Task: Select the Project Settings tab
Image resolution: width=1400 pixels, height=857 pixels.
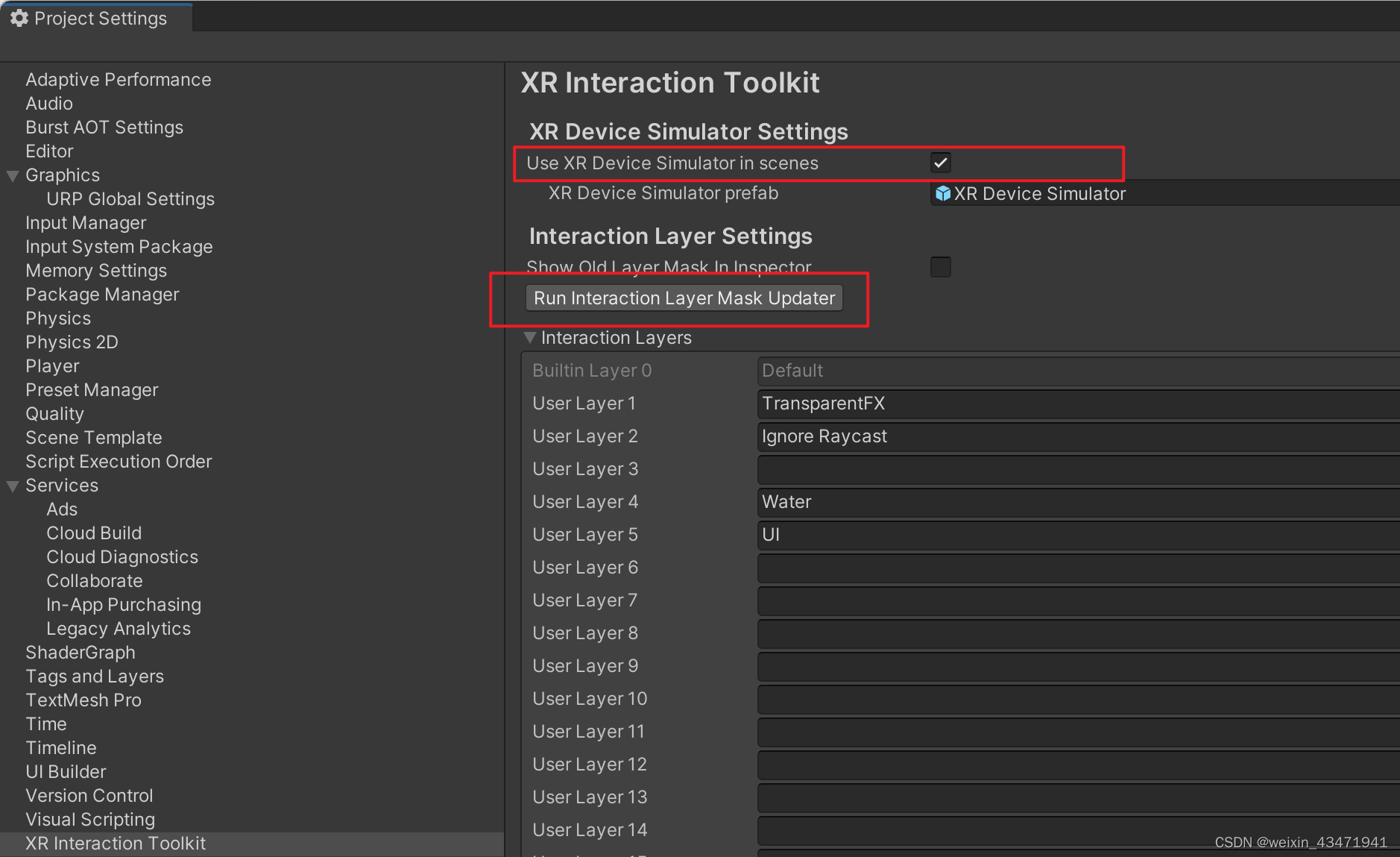Action: (97, 18)
